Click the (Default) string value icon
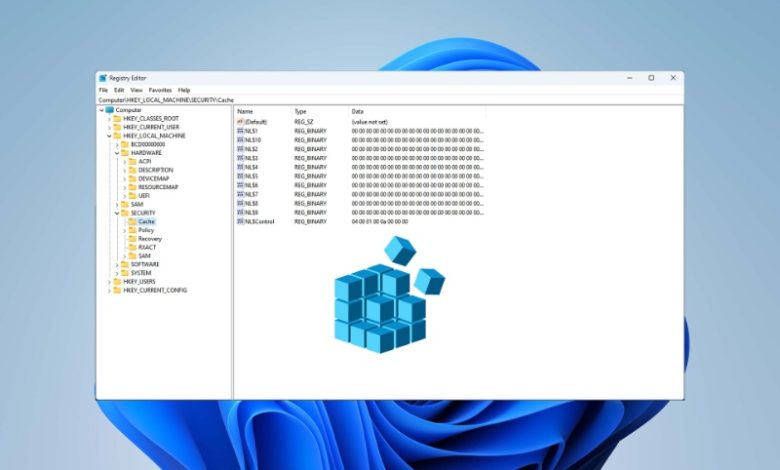This screenshot has height=470, width=780. pyautogui.click(x=240, y=121)
